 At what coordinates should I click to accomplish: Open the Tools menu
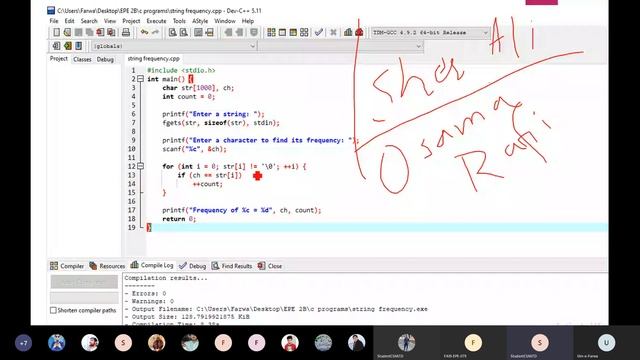pos(179,21)
